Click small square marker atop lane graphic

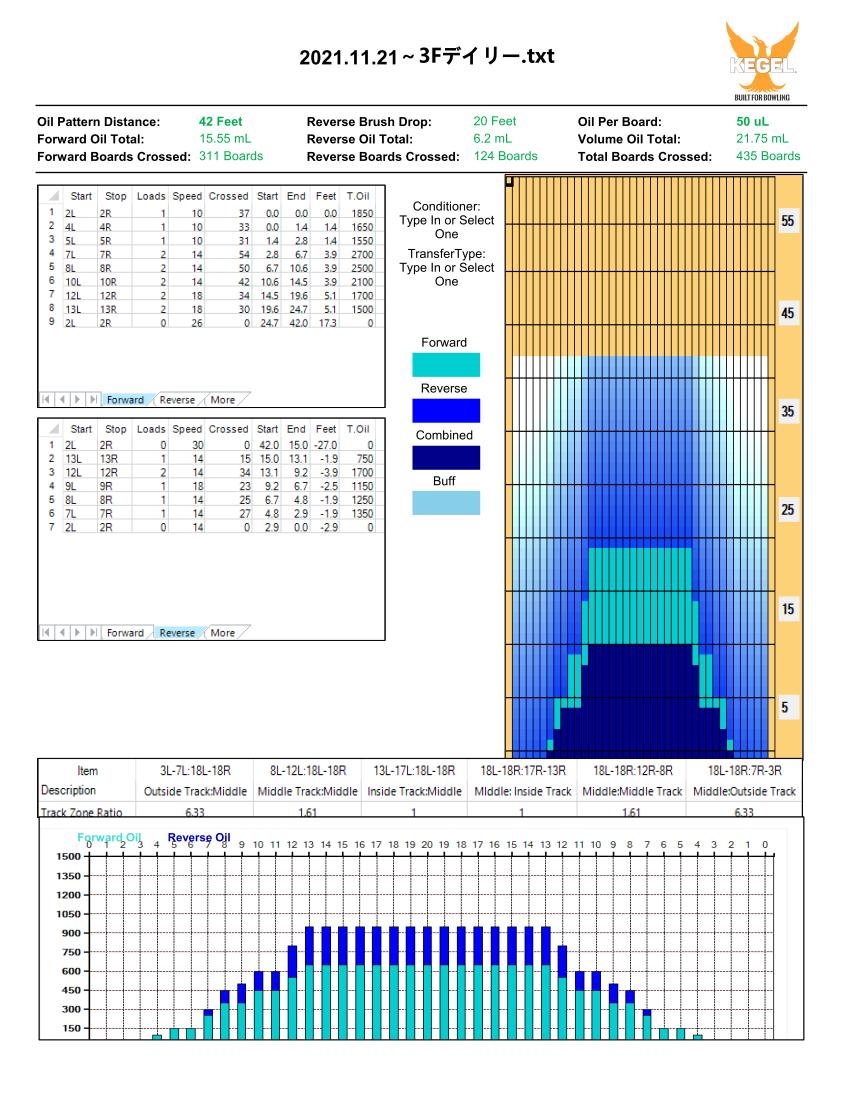(x=510, y=181)
